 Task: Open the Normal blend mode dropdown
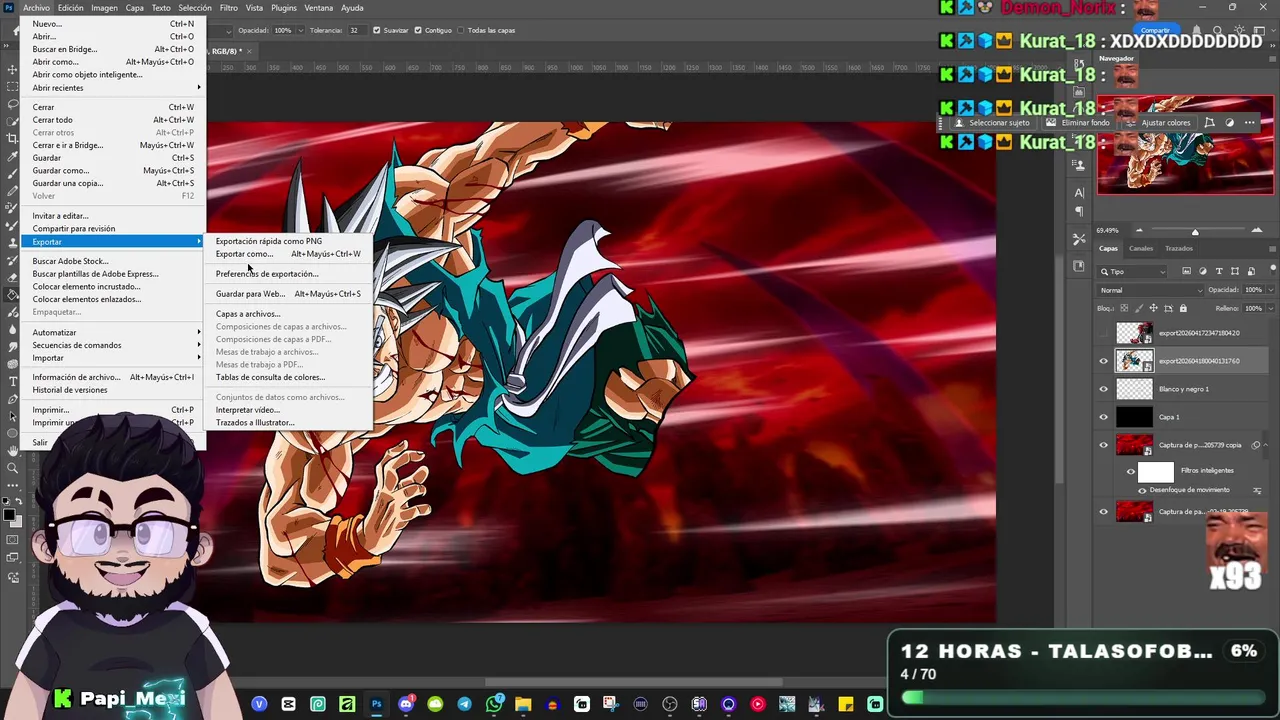pos(1149,290)
